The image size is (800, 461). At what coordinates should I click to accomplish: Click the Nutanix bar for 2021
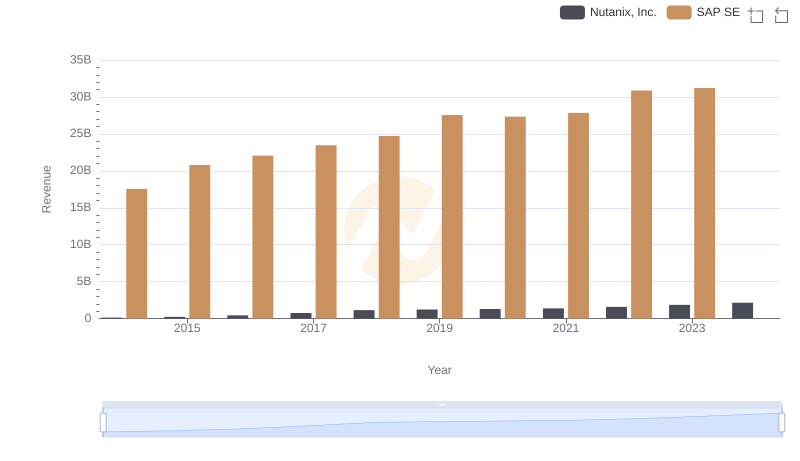[554, 313]
